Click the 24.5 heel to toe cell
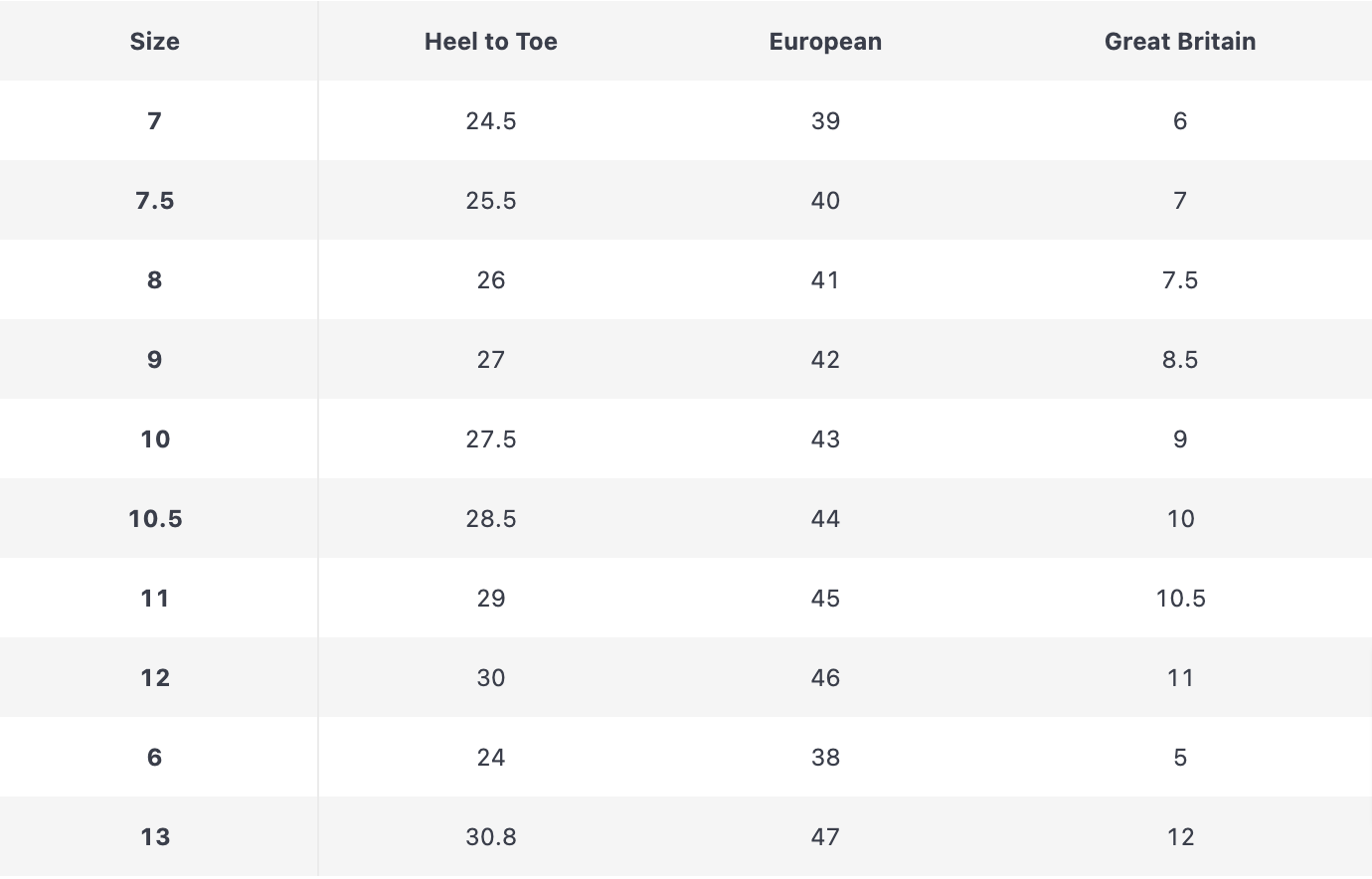 [490, 120]
